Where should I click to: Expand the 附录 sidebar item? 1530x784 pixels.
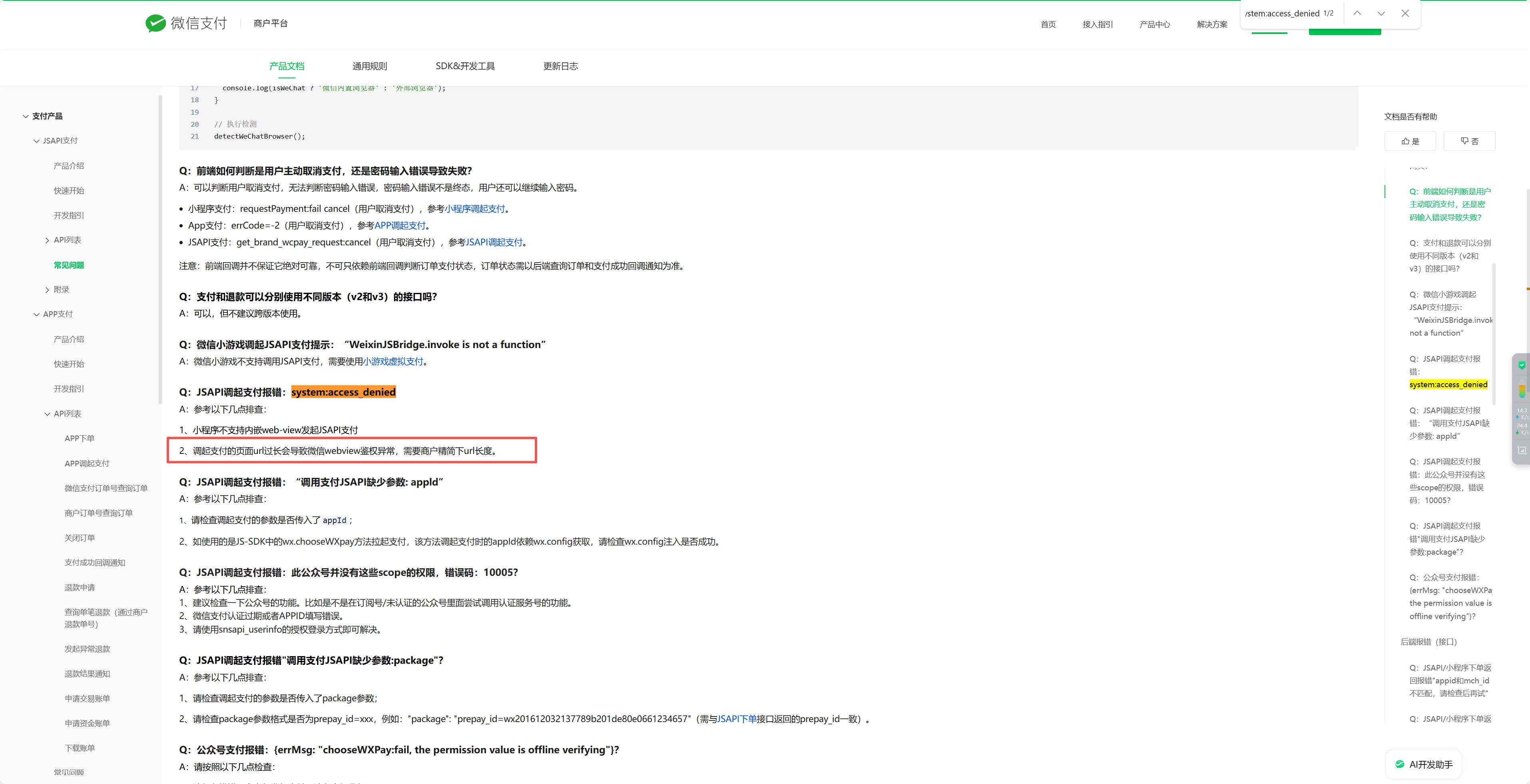(48, 290)
